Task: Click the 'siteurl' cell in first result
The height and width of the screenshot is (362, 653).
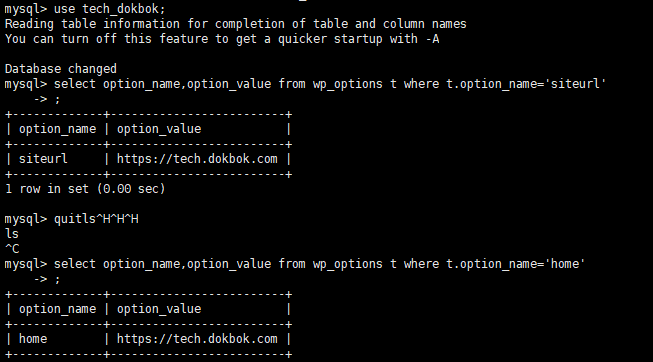Action: point(43,159)
